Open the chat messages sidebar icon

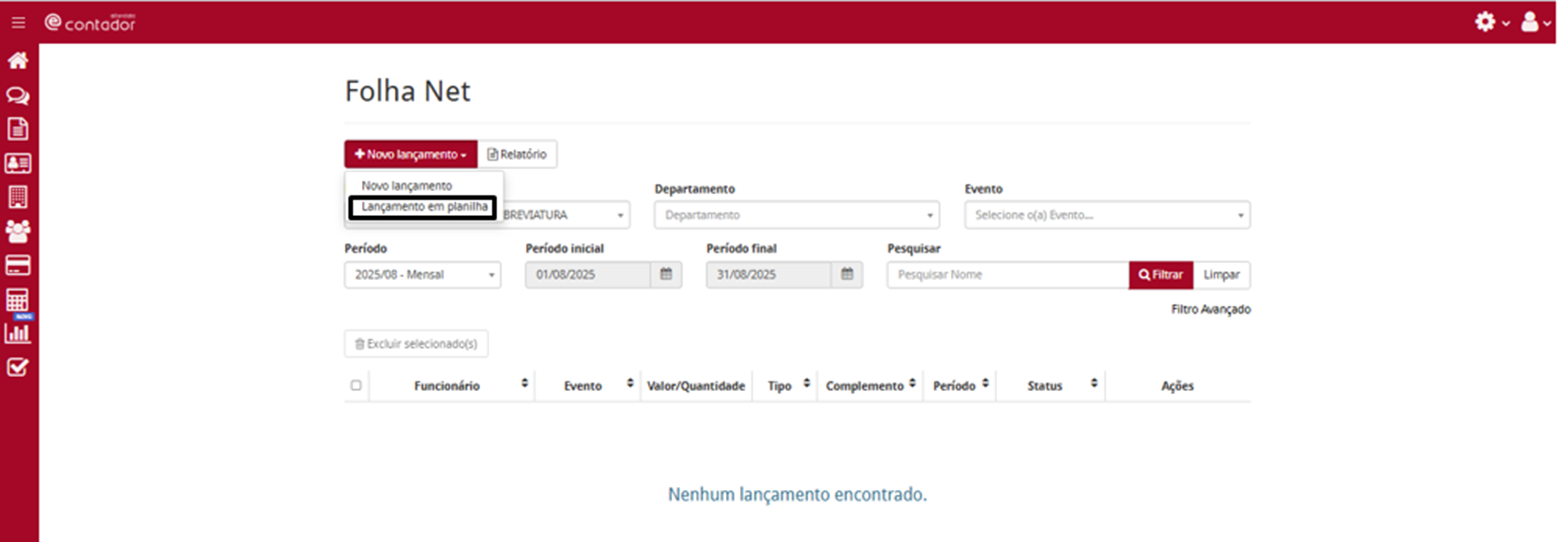point(18,96)
